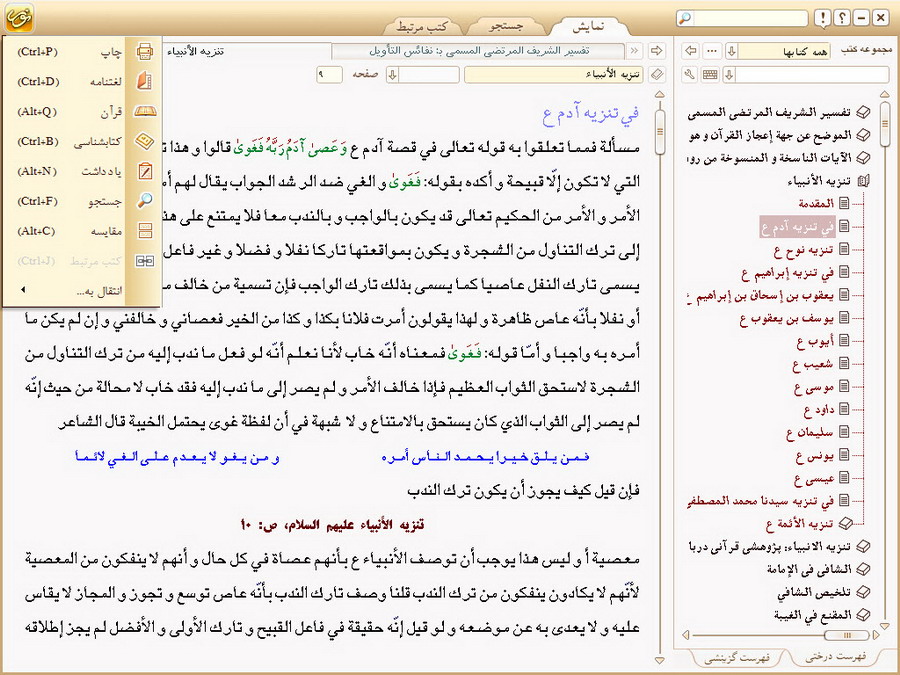Viewport: 900px width, 675px height.
Task: Select الآيات الناسخة و المنسوخة in tree
Action: 770,158
